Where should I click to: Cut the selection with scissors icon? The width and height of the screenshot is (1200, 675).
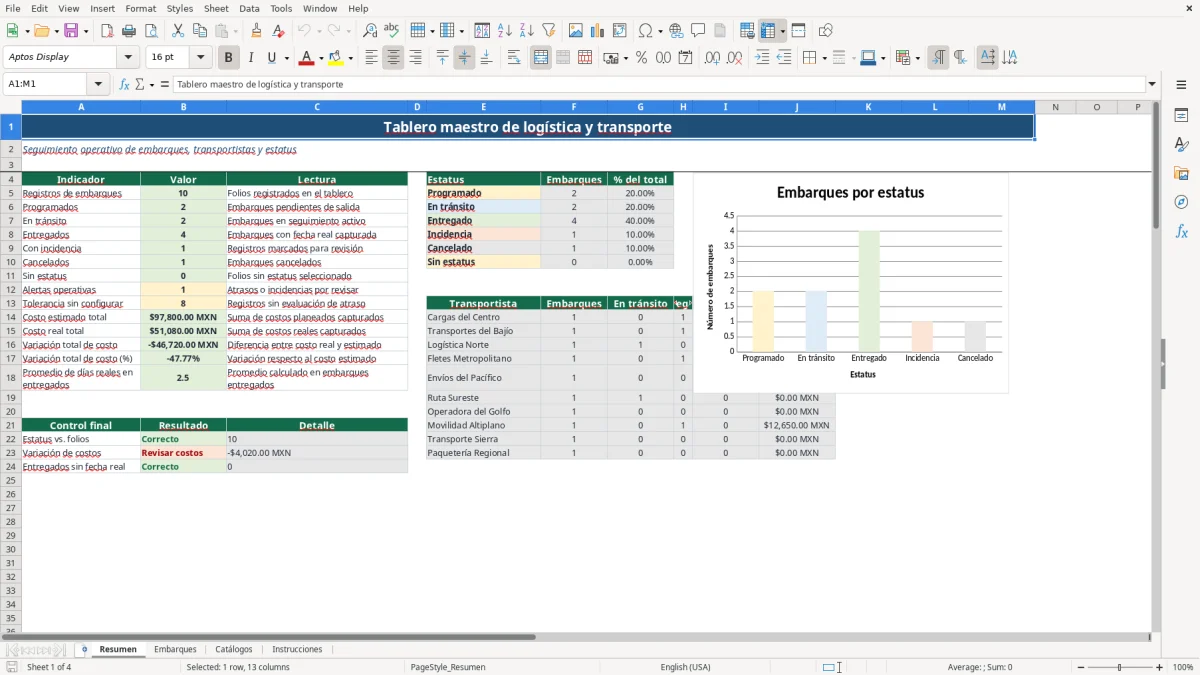(178, 31)
